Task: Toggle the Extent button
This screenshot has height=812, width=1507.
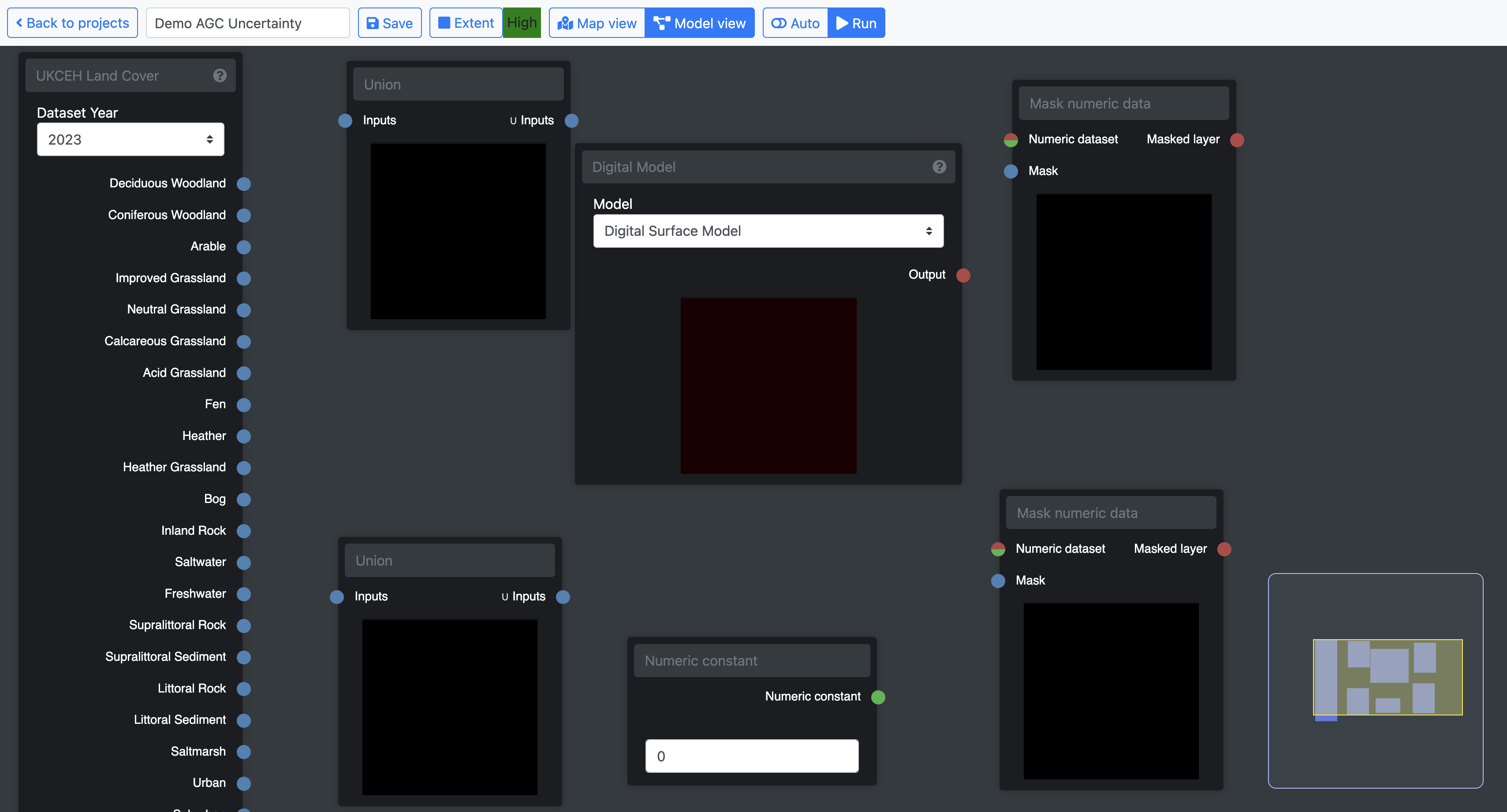Action: (x=466, y=23)
